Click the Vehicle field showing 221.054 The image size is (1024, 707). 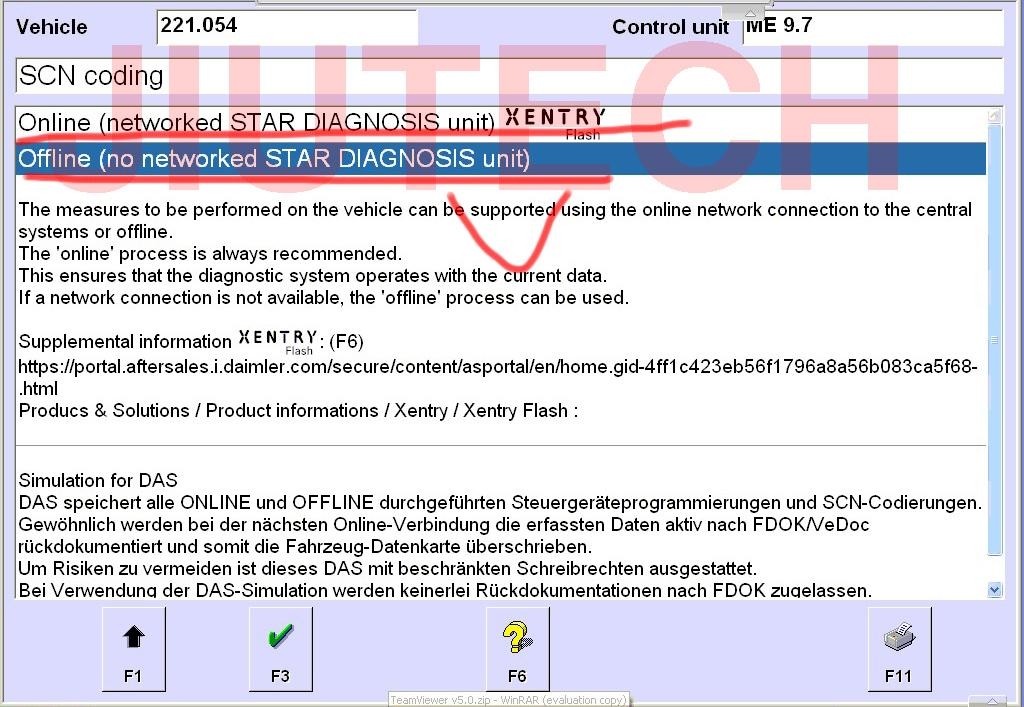(286, 27)
